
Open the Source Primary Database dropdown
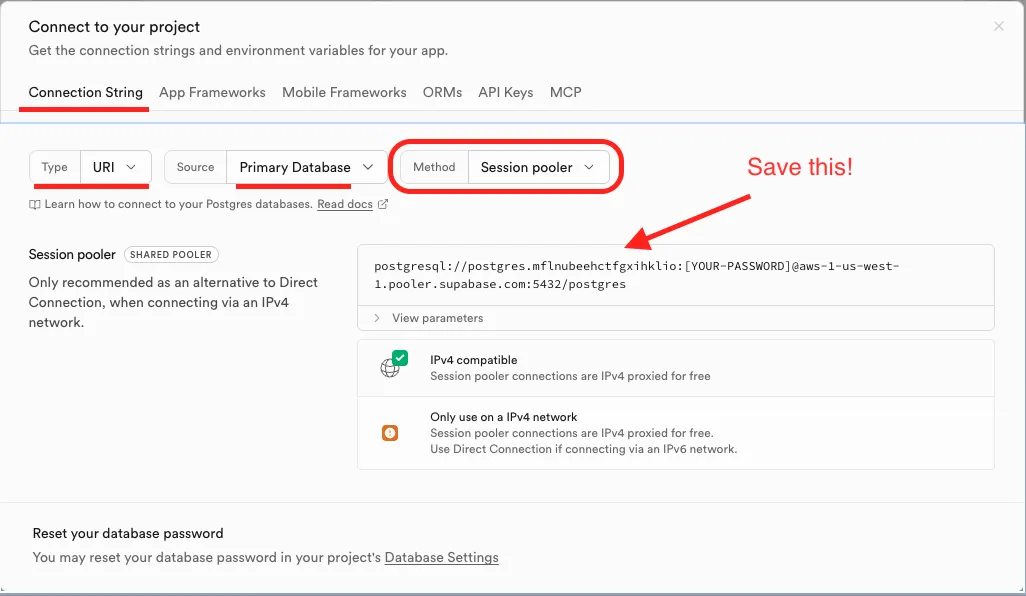(x=306, y=167)
